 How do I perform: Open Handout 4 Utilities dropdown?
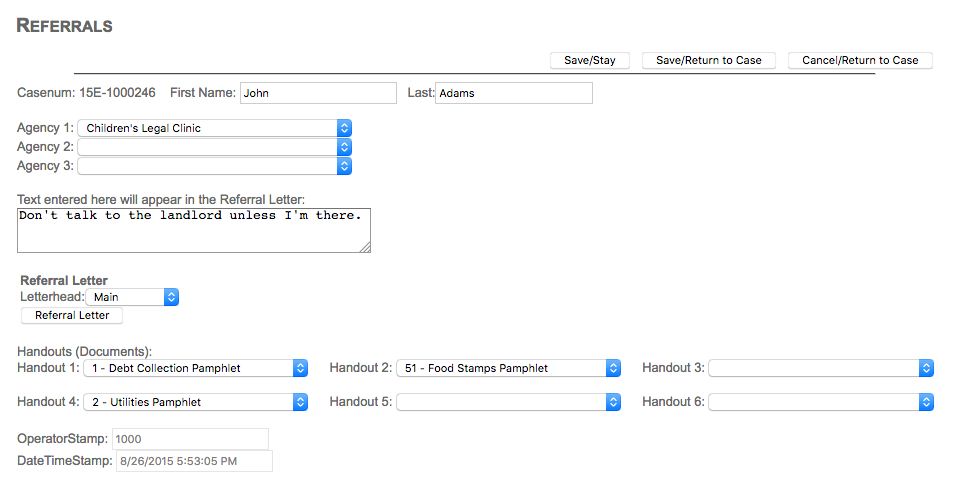pyautogui.click(x=194, y=402)
